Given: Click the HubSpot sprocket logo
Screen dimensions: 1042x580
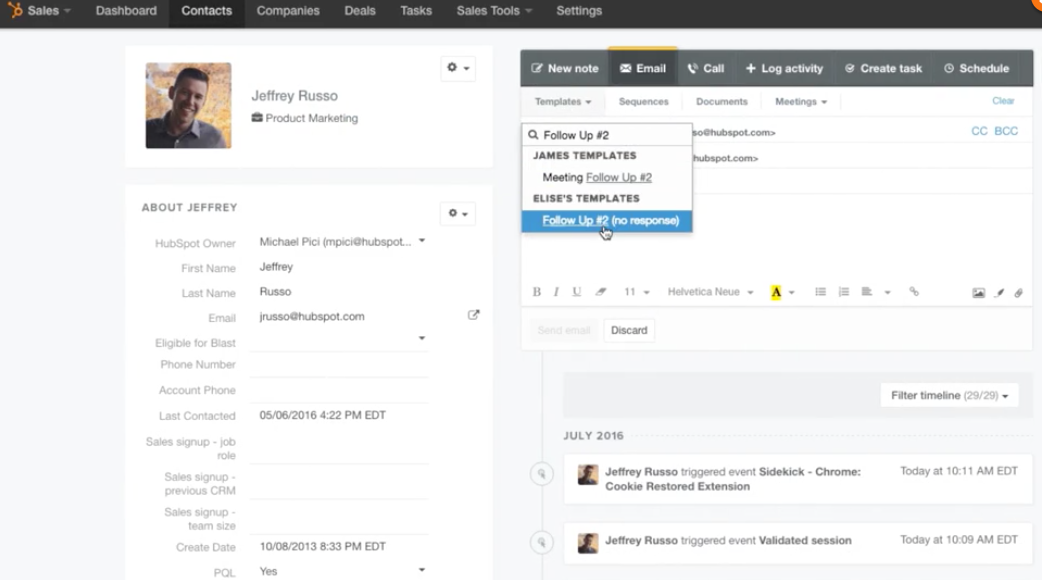Looking at the screenshot, I should click(x=15, y=10).
